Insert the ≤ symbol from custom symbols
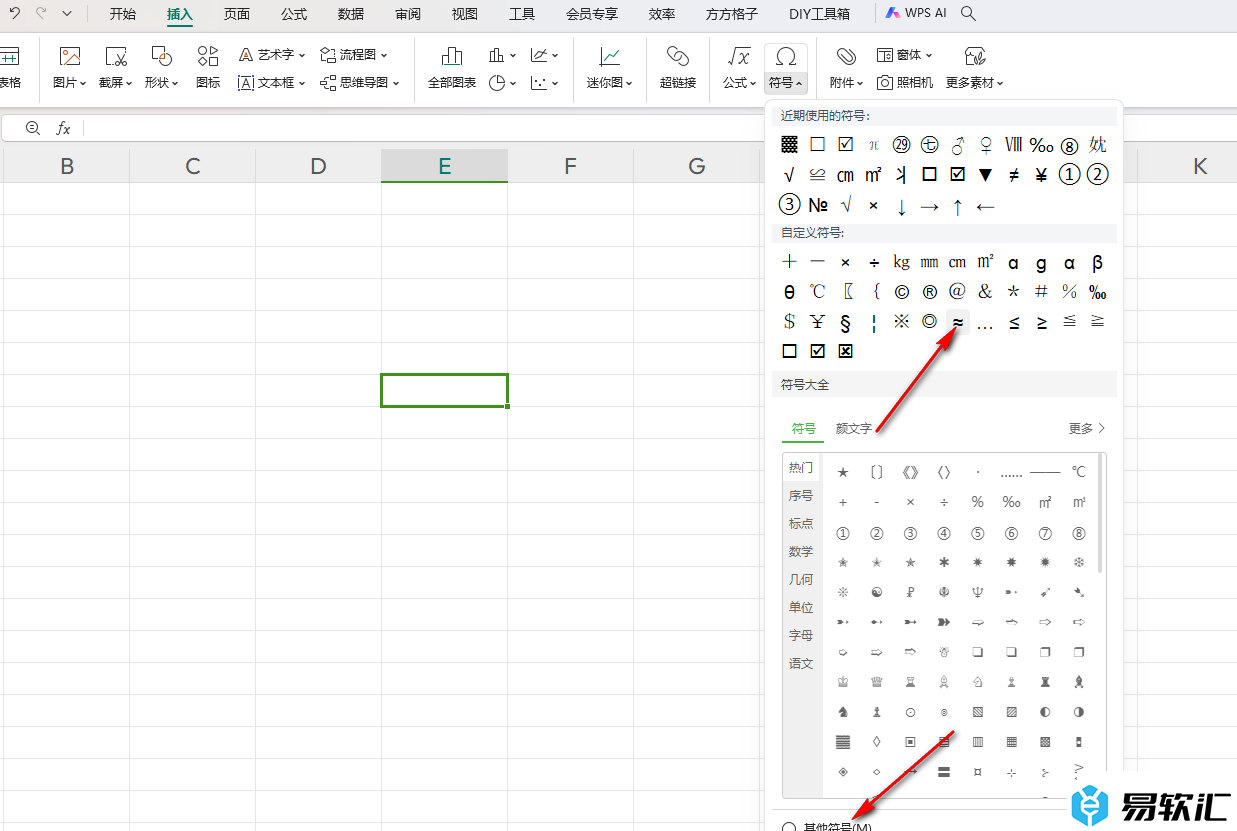 coord(1014,322)
